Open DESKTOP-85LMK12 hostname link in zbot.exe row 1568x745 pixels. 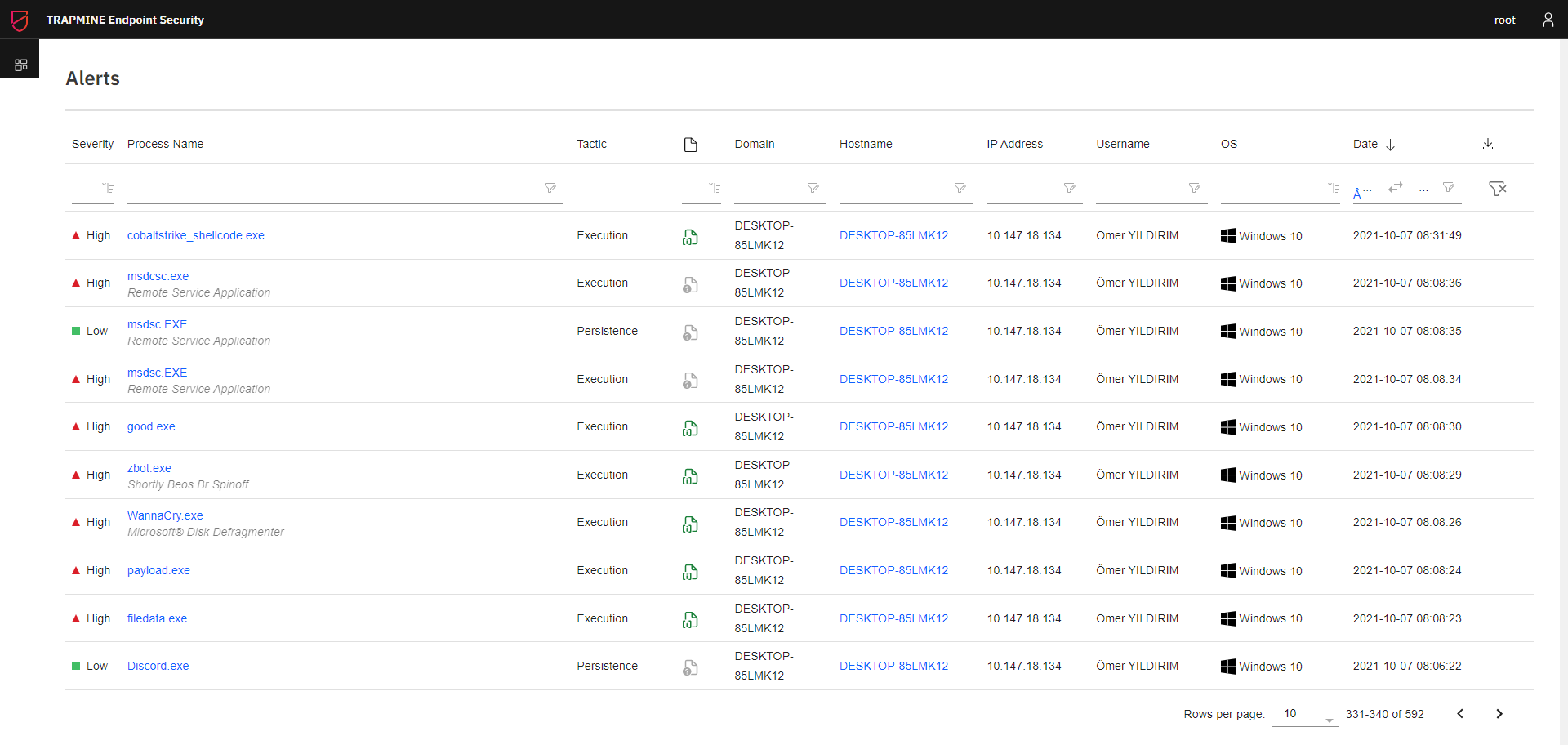[893, 475]
